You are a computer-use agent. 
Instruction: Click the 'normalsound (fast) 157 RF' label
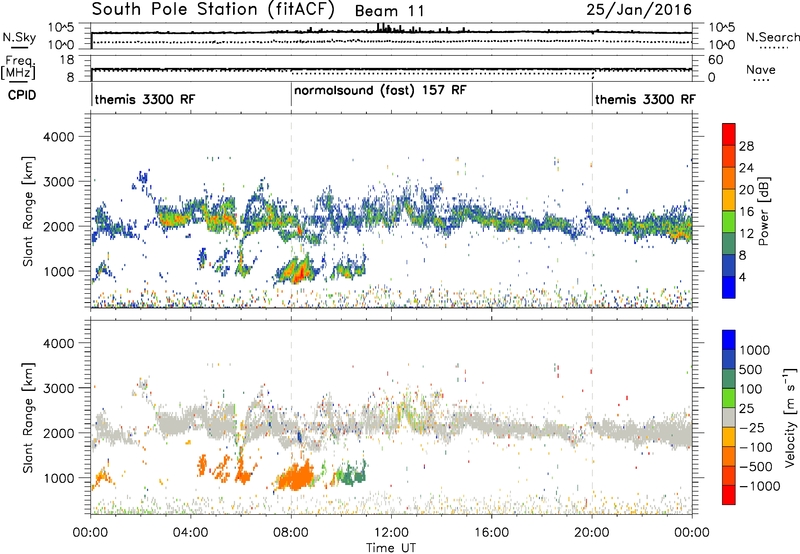click(x=380, y=90)
